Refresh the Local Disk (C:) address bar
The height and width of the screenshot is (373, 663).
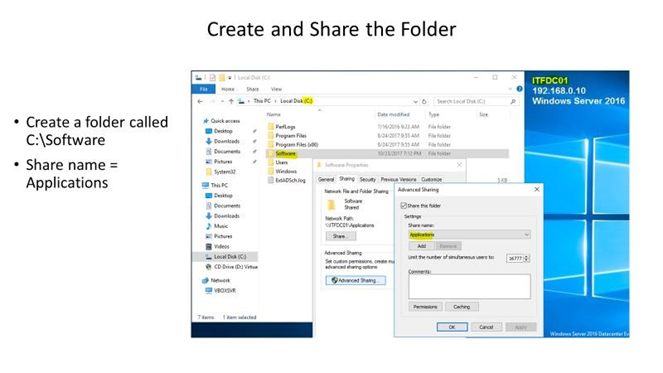pyautogui.click(x=424, y=101)
